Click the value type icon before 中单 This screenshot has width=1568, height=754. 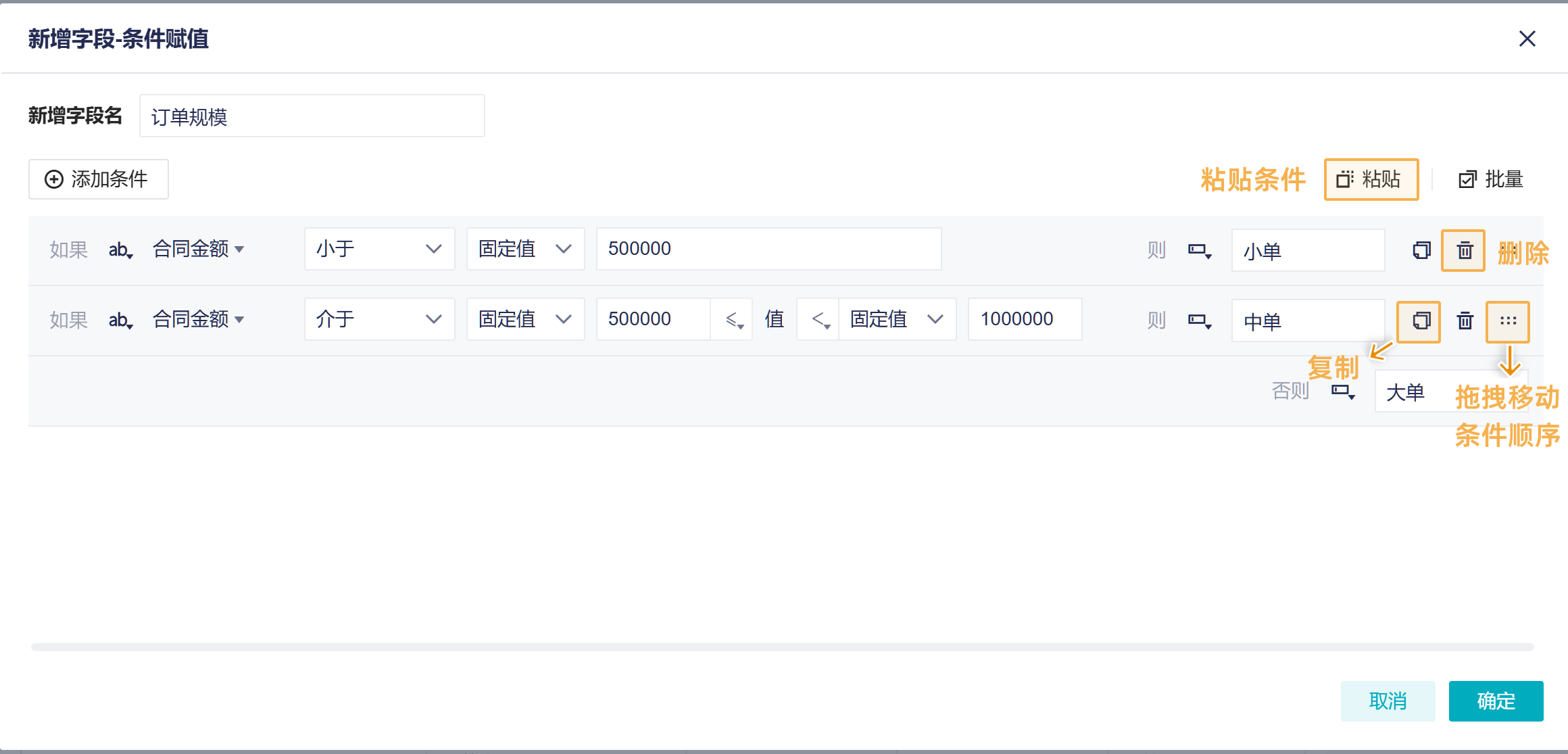[1200, 321]
